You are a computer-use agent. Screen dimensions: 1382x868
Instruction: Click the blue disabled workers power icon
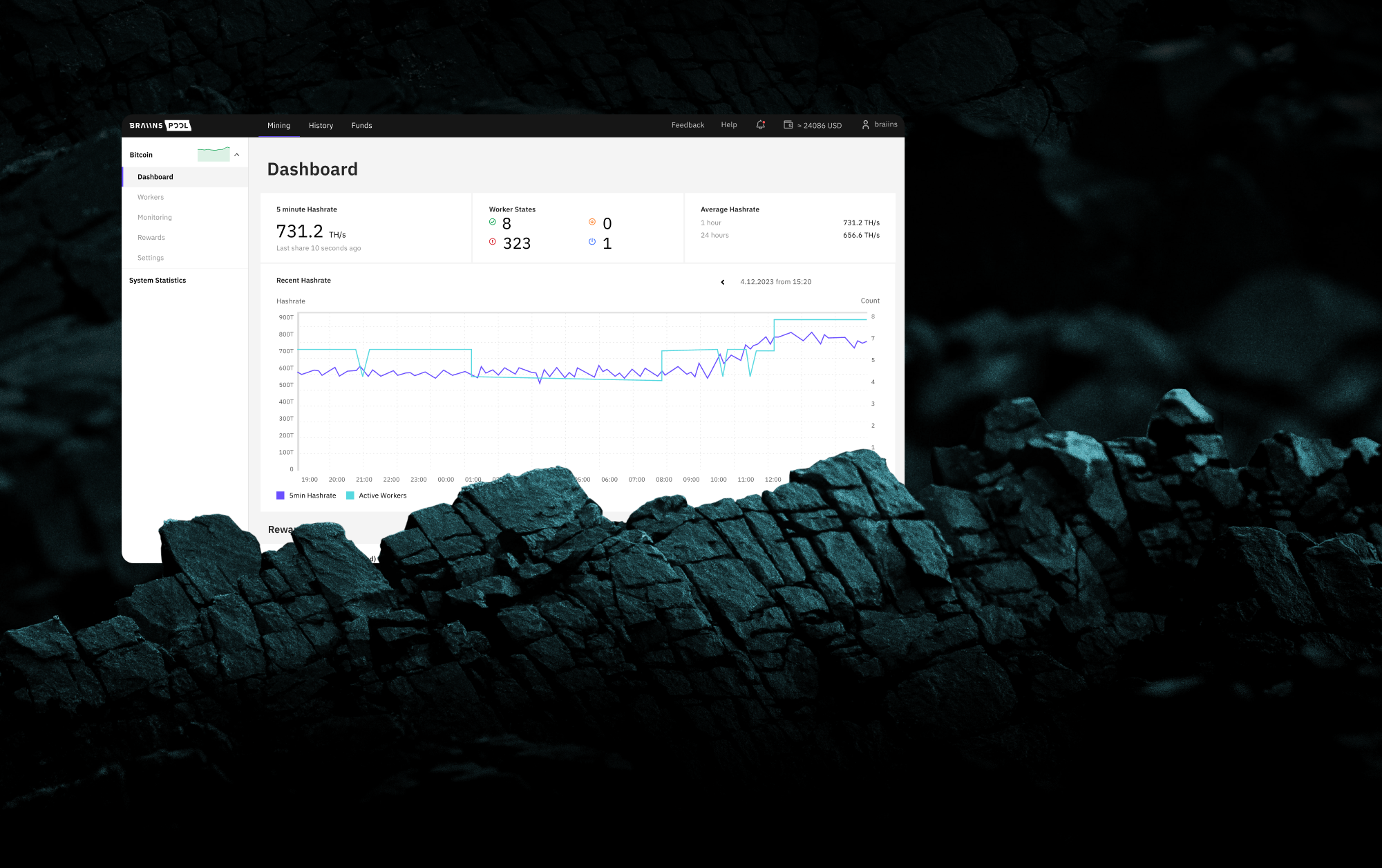[x=592, y=242]
